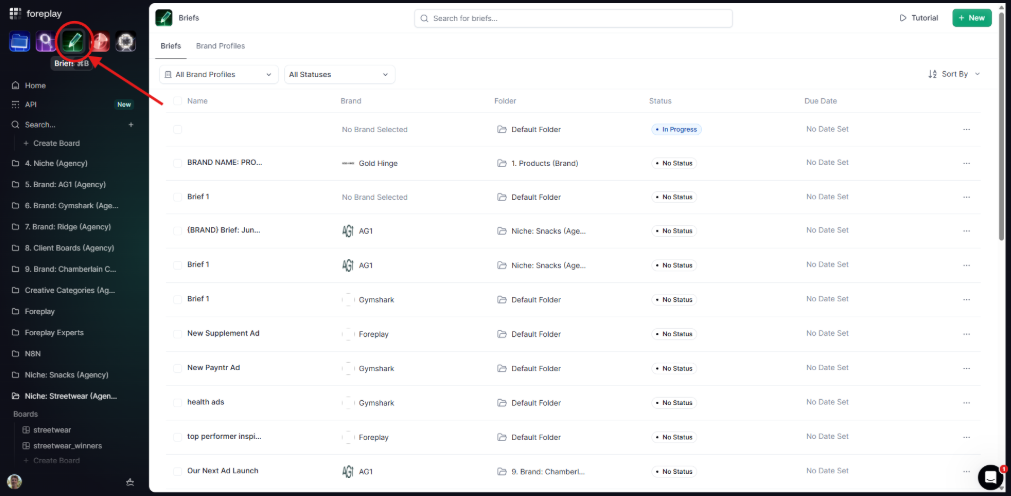
Task: Open the All Statuses dropdown
Action: (x=340, y=74)
